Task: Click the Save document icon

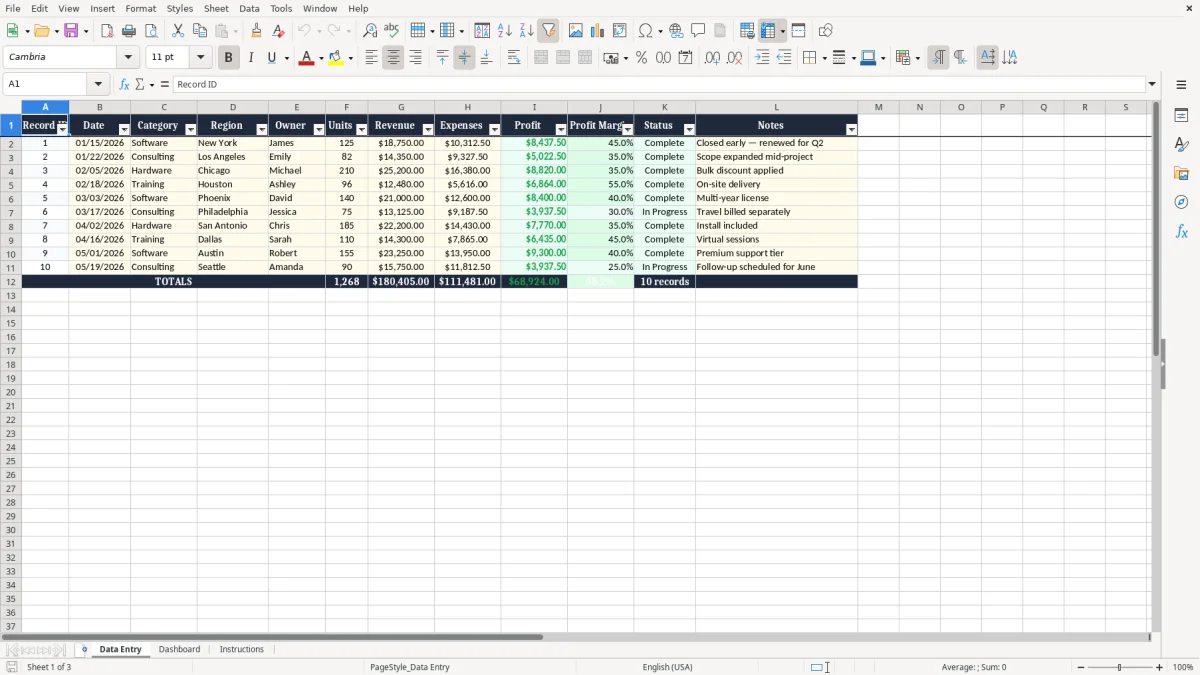Action: [71, 31]
